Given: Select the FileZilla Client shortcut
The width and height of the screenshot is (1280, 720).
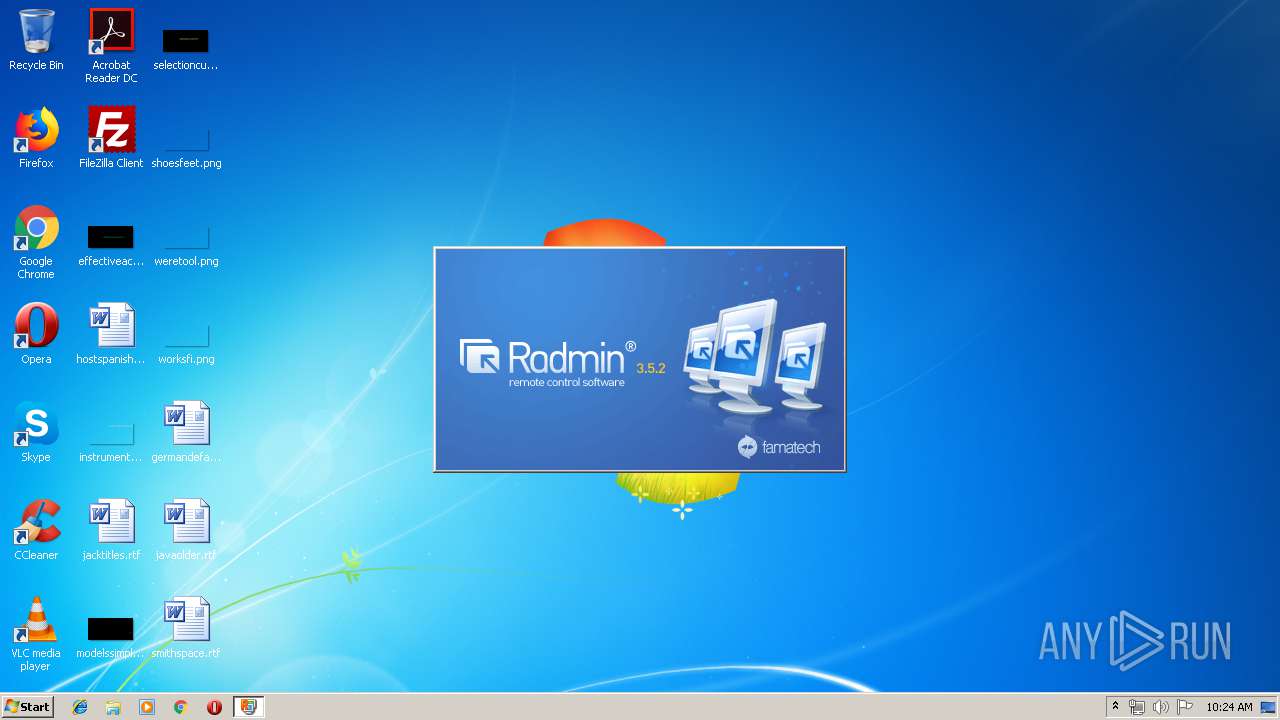Looking at the screenshot, I should point(111,138).
